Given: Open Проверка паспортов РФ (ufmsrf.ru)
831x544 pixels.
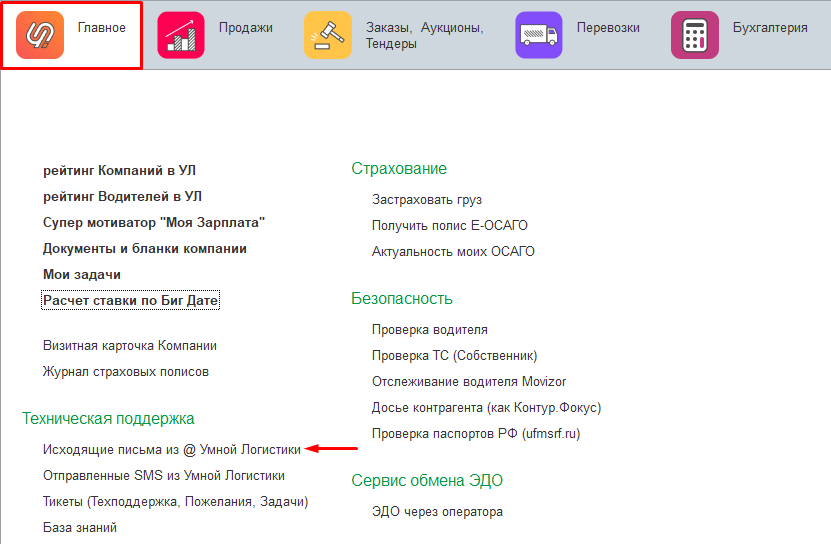Looking at the screenshot, I should coord(476,434).
